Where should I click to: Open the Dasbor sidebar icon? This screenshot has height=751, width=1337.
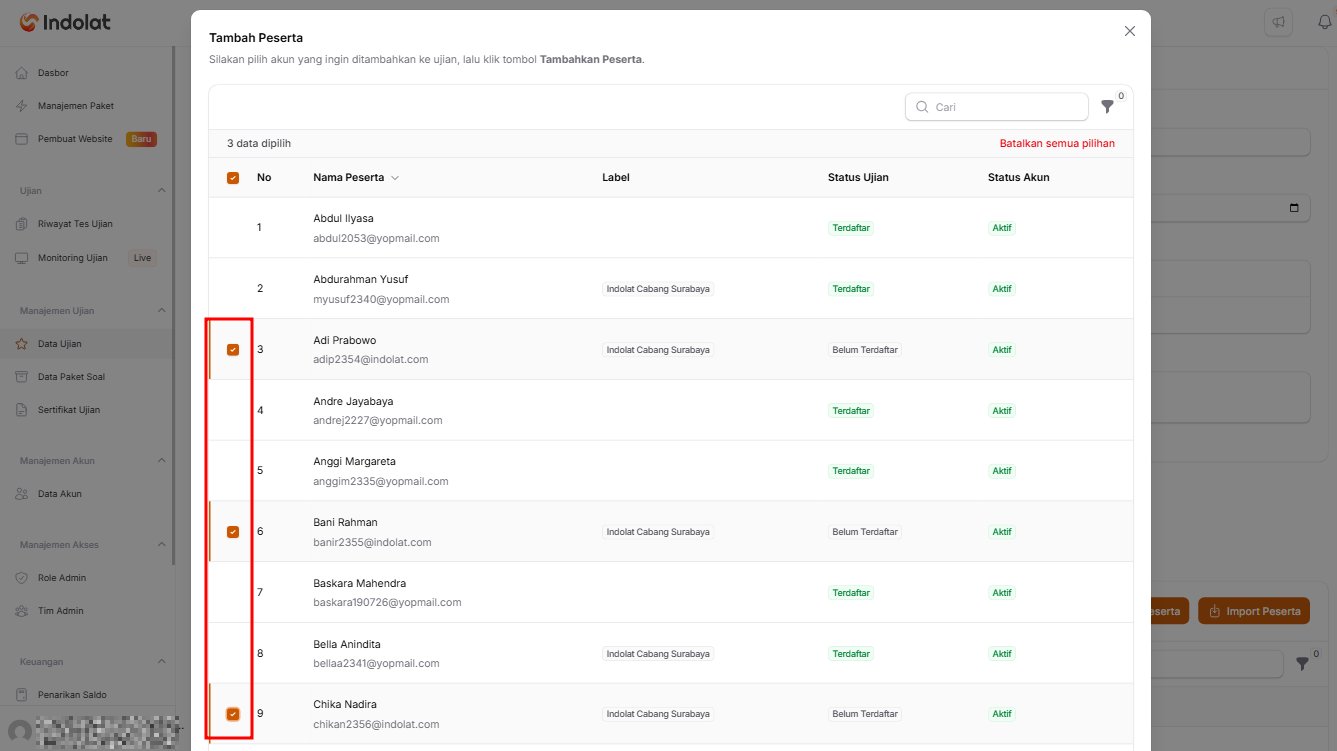click(21, 73)
